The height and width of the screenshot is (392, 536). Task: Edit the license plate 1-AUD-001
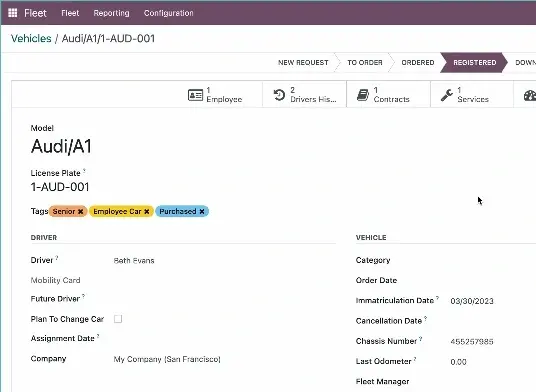pos(60,187)
